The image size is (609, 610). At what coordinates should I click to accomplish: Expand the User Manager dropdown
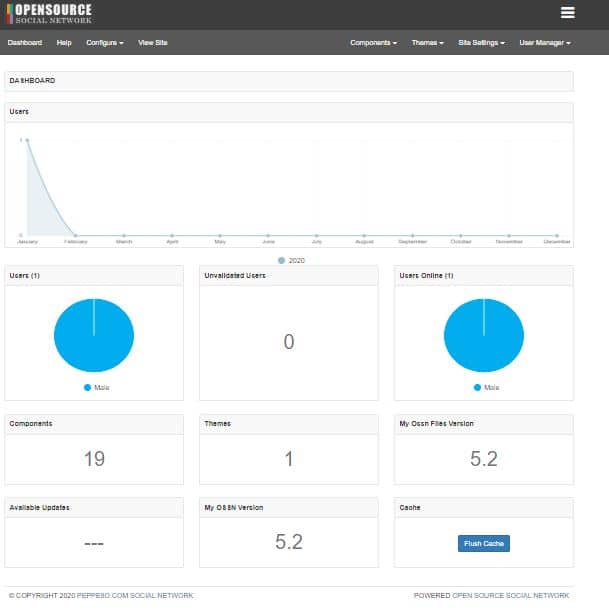coord(544,43)
